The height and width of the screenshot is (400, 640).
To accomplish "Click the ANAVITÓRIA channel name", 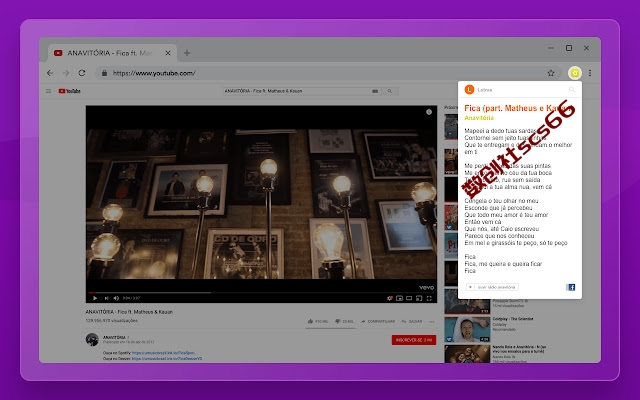I will 114,338.
